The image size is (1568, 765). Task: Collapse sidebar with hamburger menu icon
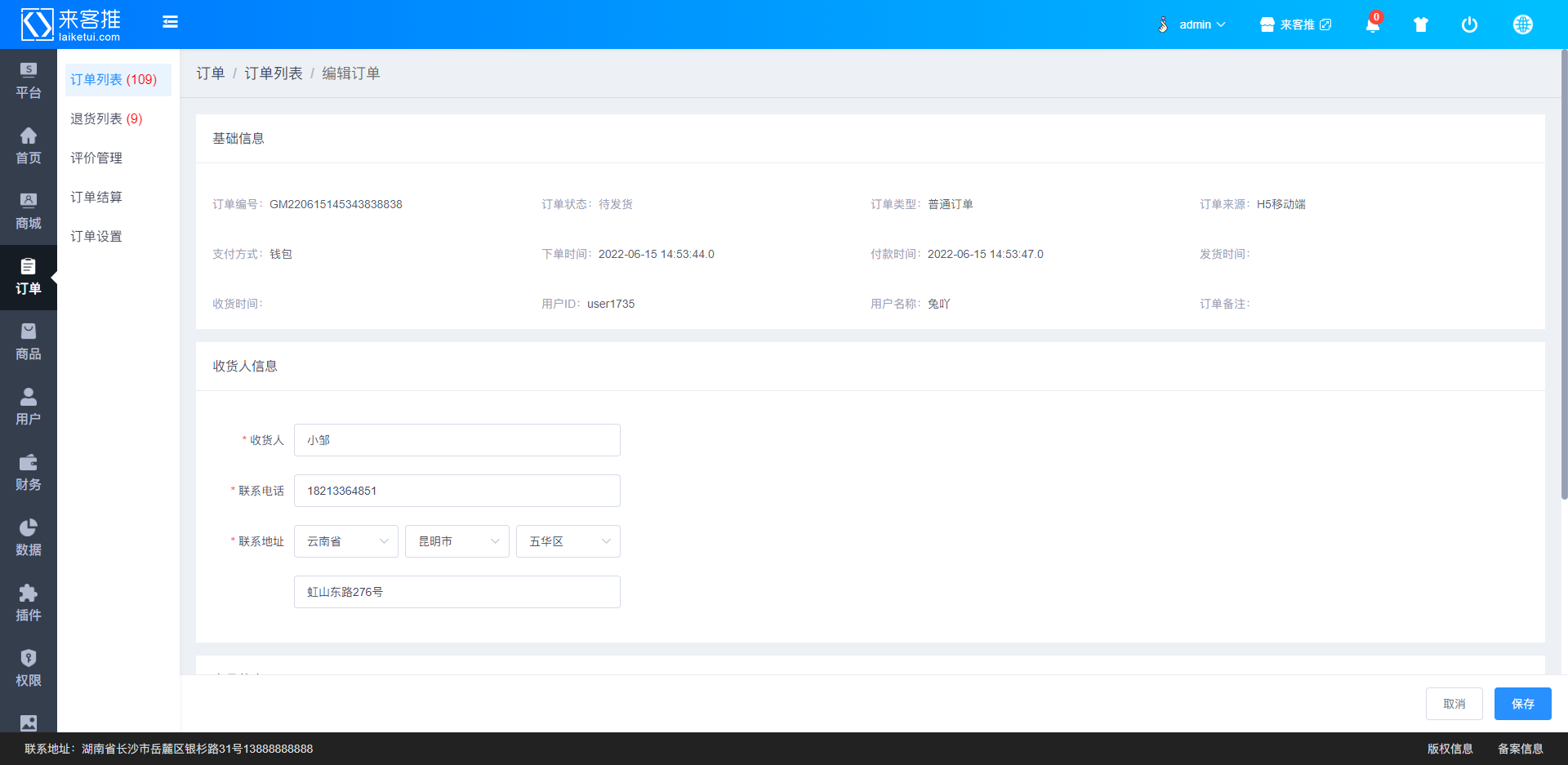pyautogui.click(x=170, y=22)
